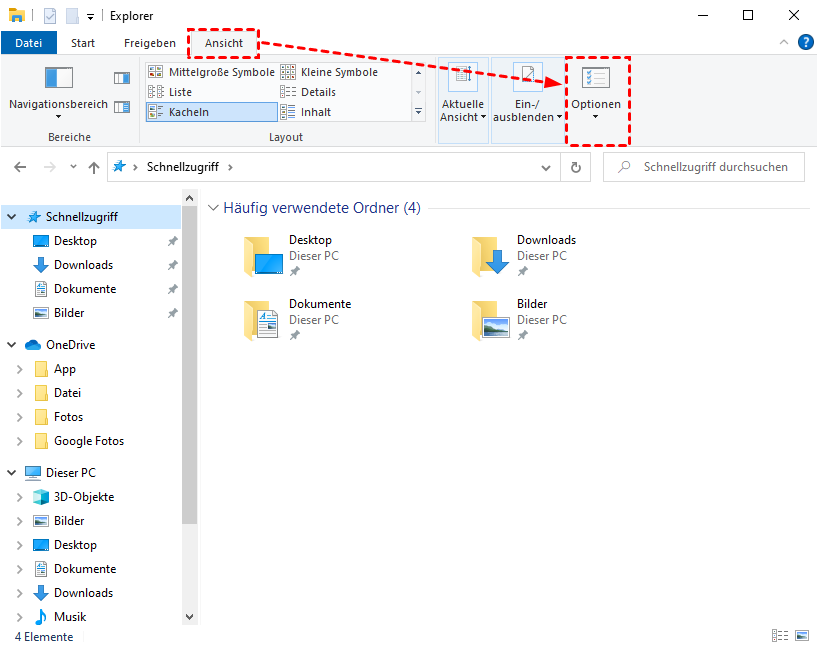Image resolution: width=818 pixels, height=649 pixels.
Task: Choose the Details layout
Action: (308, 92)
